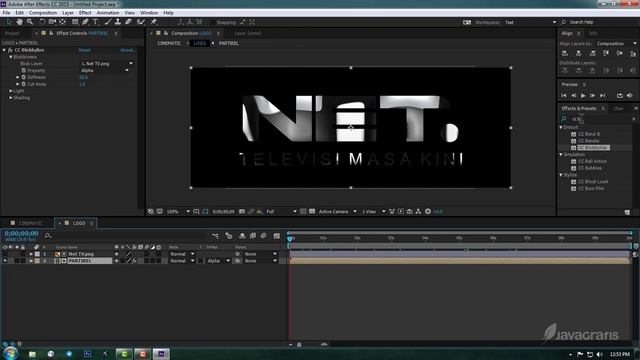
Task: Toggle visibility of Net TV.png layer
Action: [x=5, y=254]
